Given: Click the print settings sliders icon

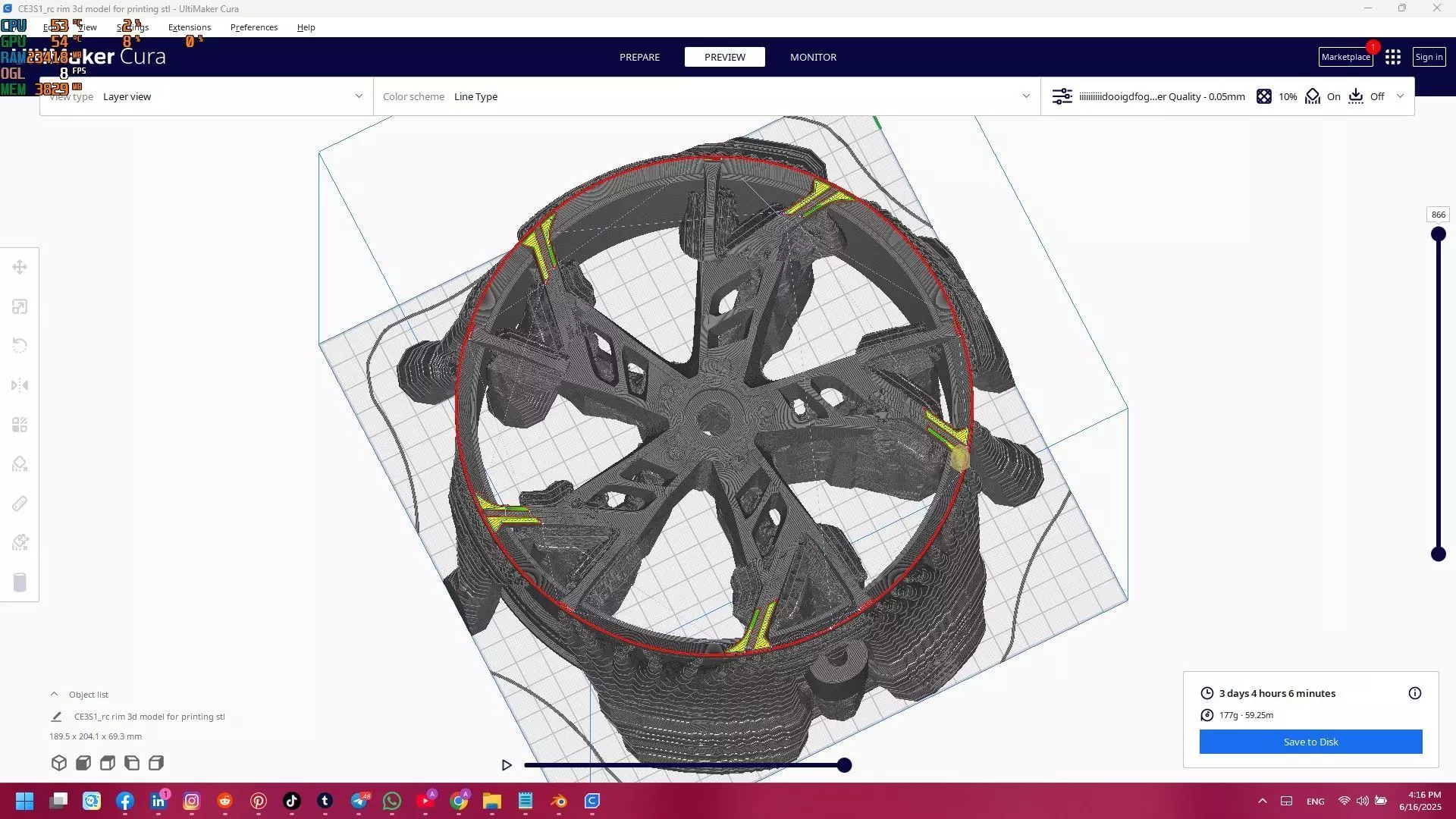Looking at the screenshot, I should coord(1062,96).
